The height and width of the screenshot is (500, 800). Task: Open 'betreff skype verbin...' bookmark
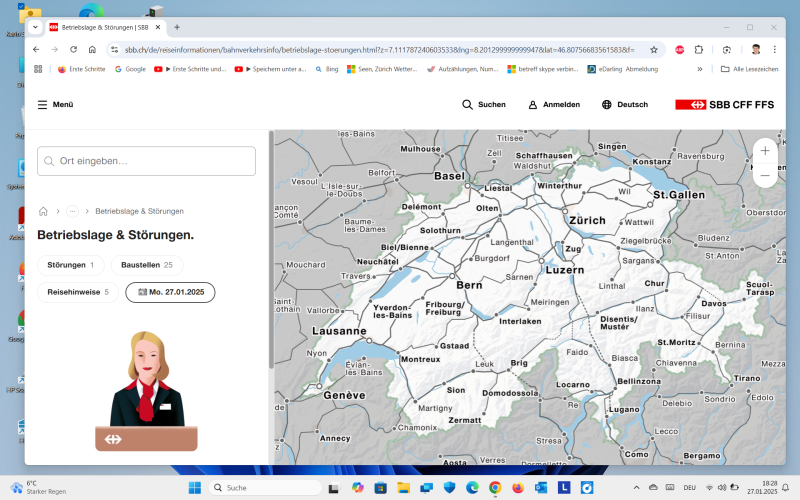coord(543,69)
